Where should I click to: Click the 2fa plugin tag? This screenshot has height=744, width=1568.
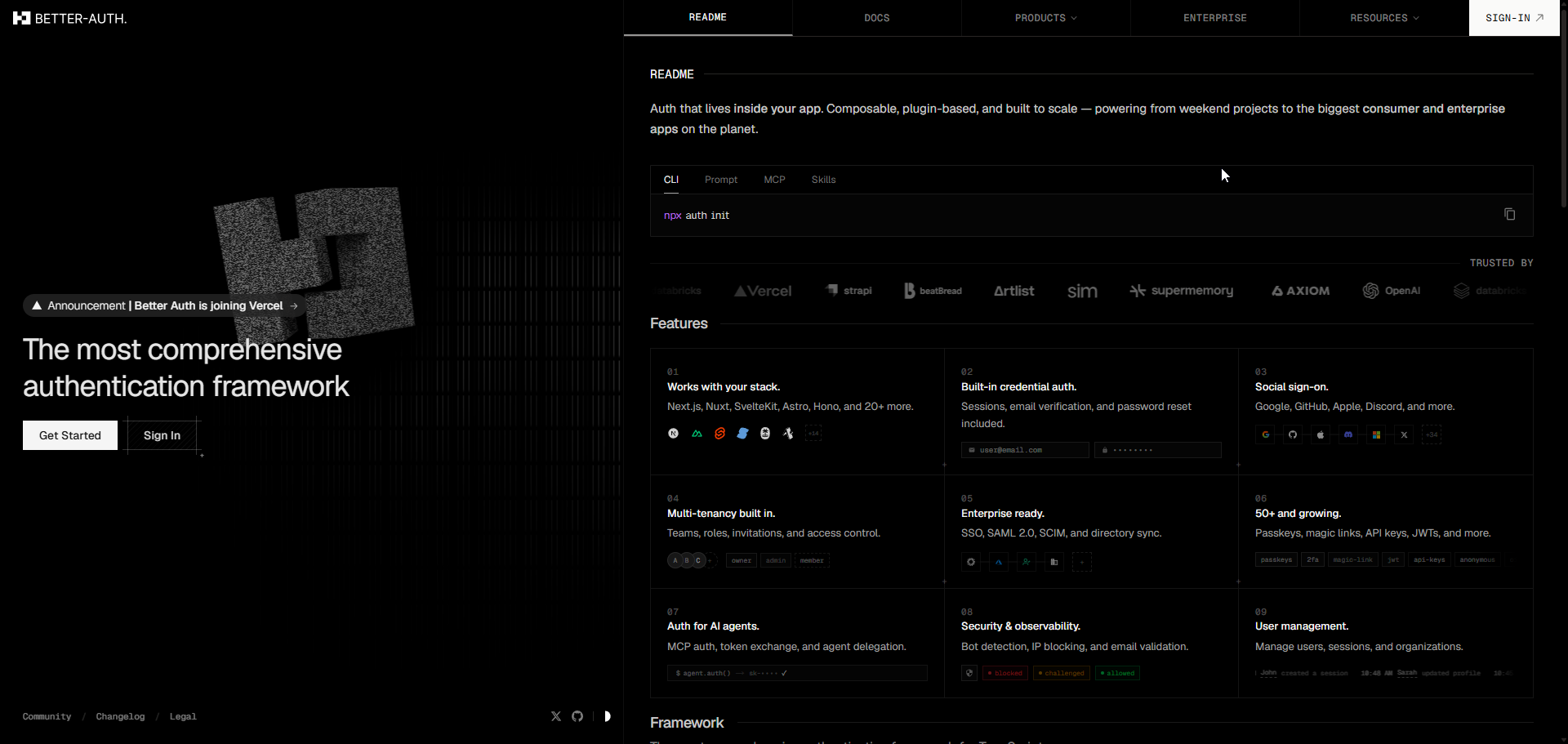point(1312,559)
